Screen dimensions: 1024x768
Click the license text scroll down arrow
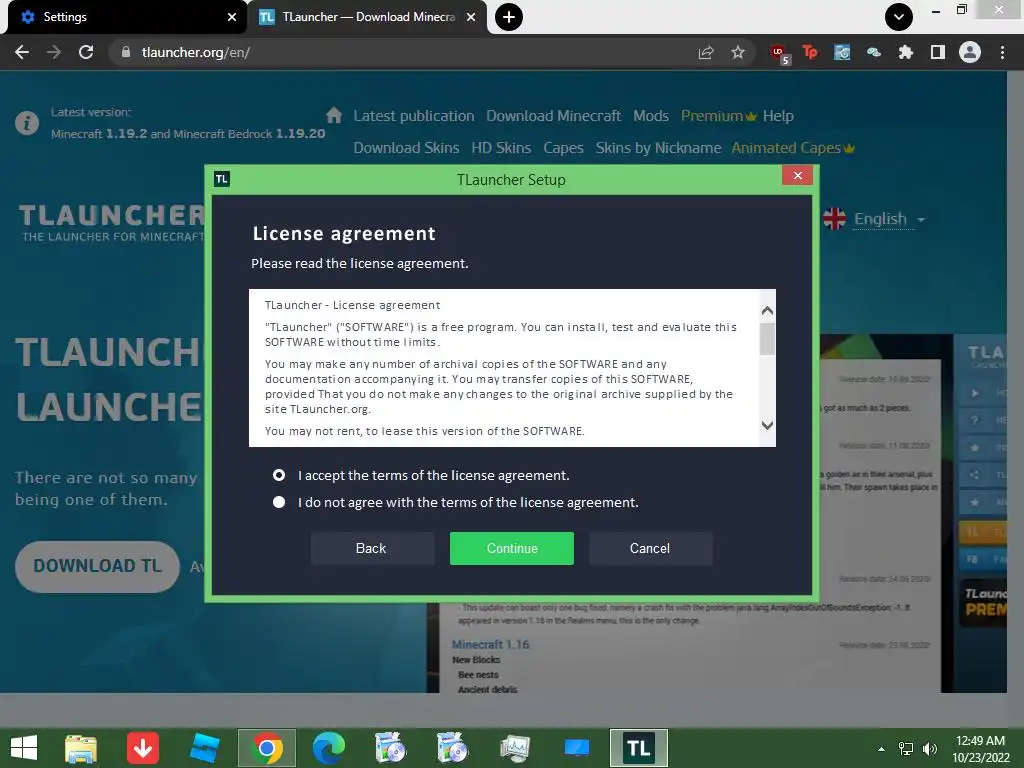pos(767,425)
